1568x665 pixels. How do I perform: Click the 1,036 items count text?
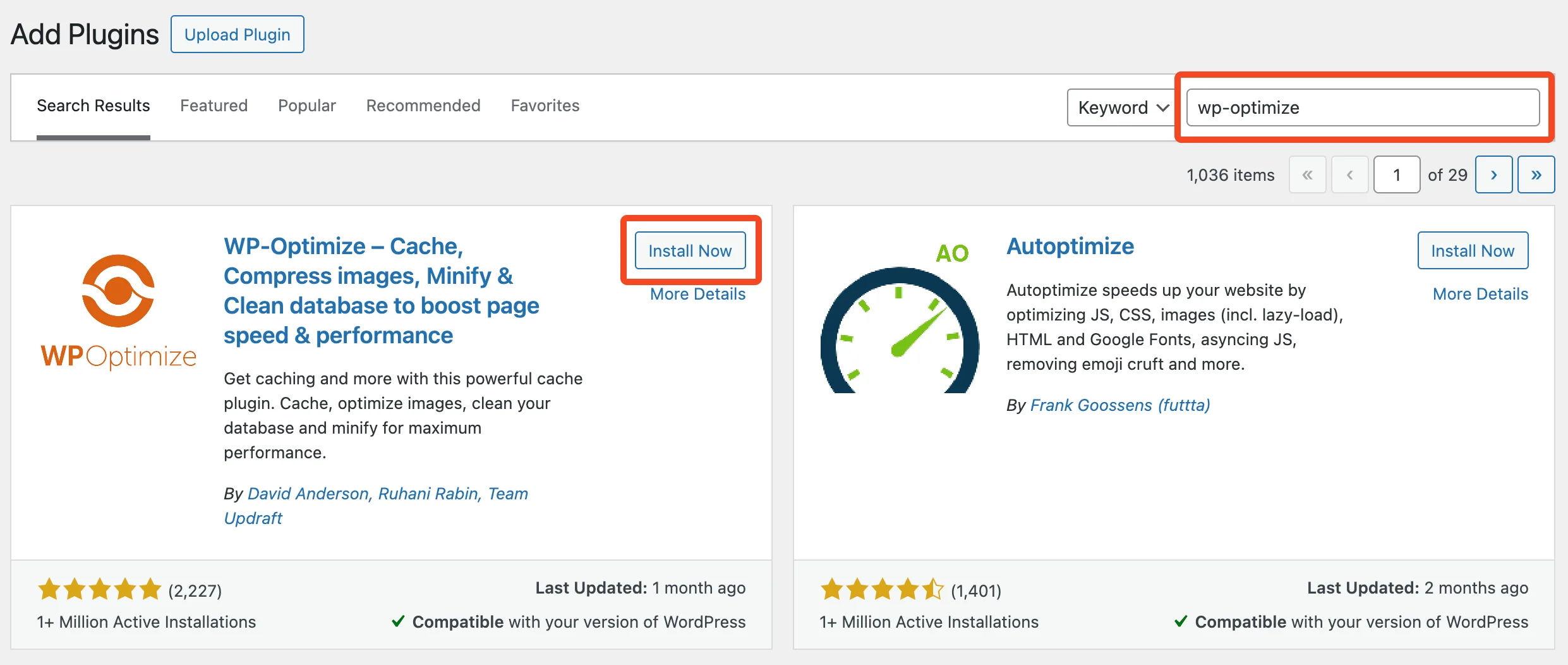pos(1230,175)
